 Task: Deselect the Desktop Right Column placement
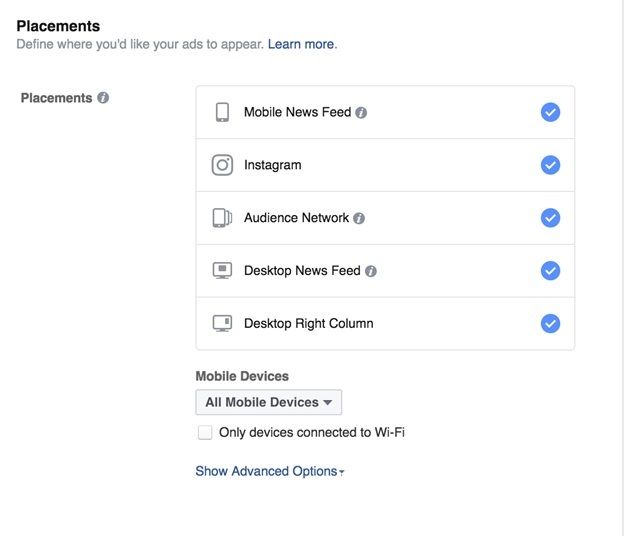tap(550, 324)
